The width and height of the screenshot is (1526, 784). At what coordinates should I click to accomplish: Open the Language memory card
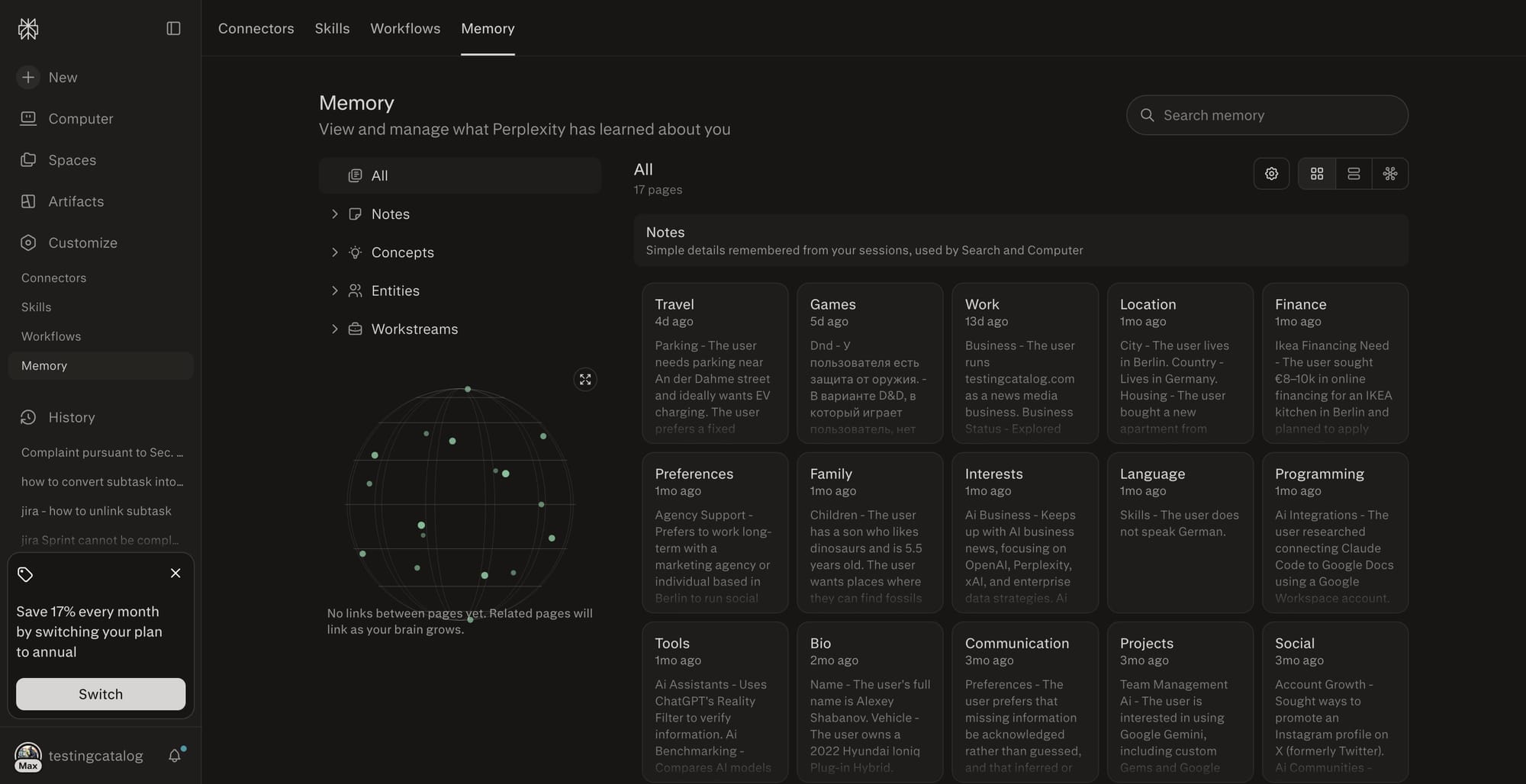pos(1180,532)
